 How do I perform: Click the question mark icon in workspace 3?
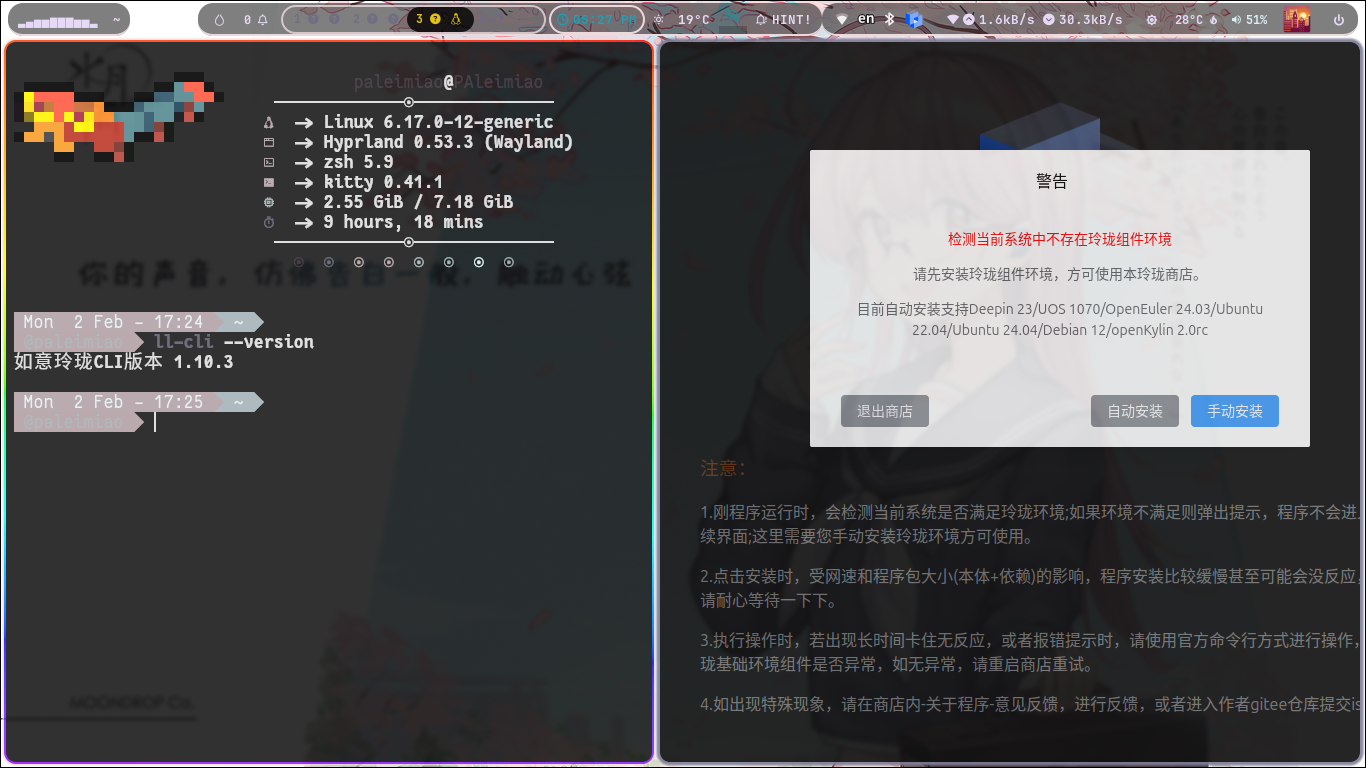tap(435, 19)
